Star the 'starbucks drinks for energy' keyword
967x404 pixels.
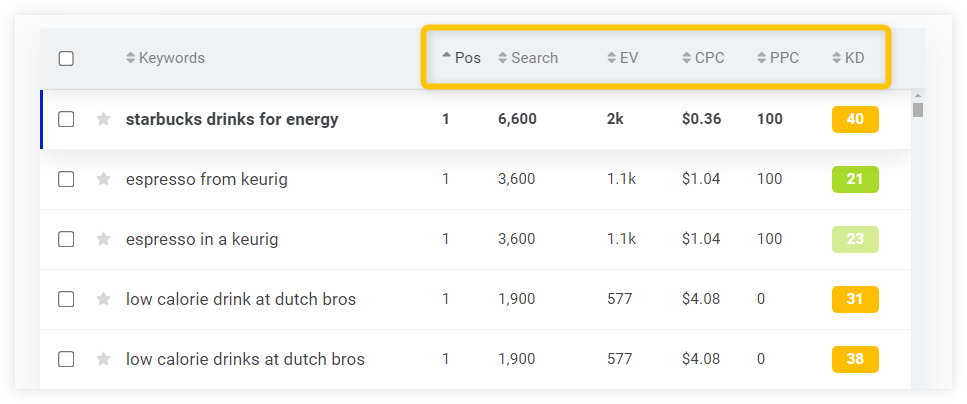(103, 119)
